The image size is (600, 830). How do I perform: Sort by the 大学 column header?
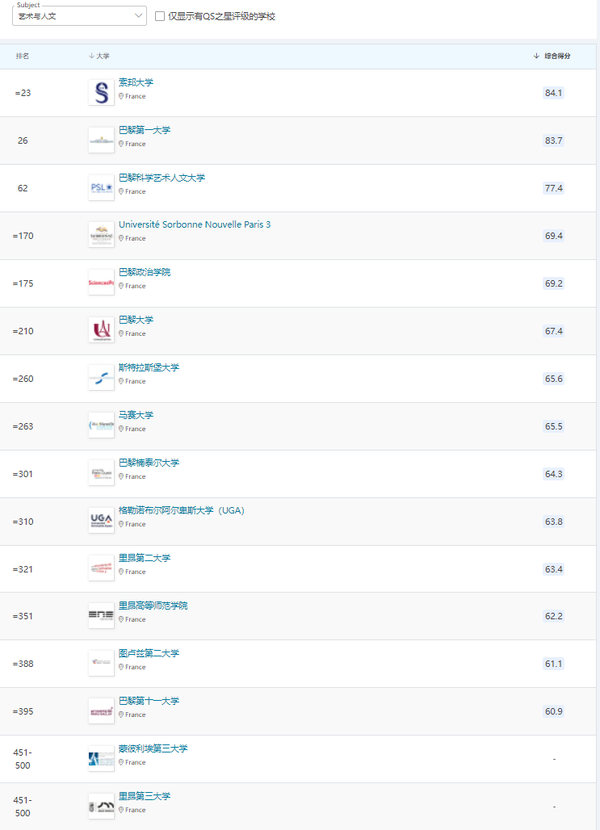tap(99, 56)
